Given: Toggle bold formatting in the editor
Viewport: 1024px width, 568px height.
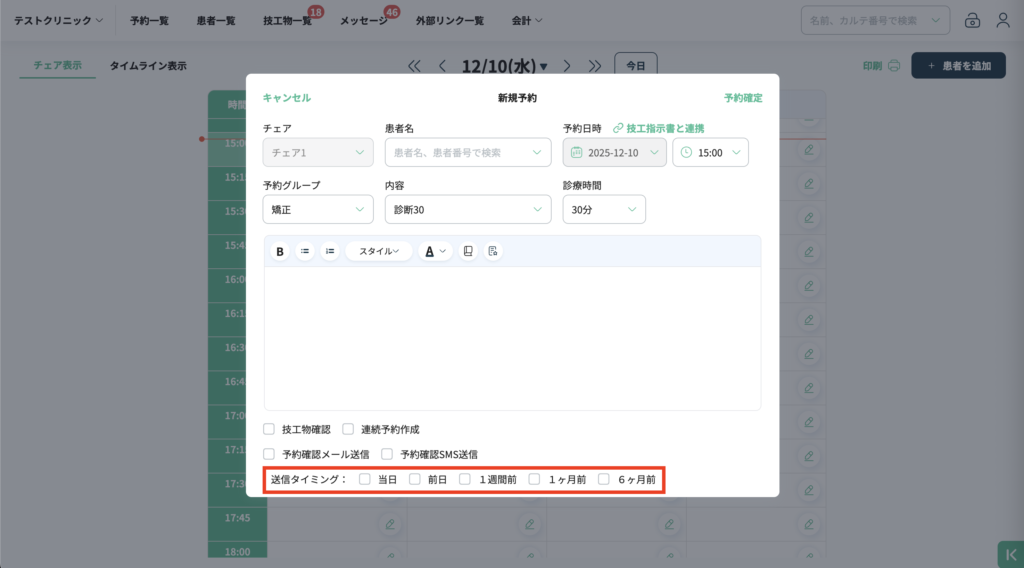Looking at the screenshot, I should (x=280, y=251).
